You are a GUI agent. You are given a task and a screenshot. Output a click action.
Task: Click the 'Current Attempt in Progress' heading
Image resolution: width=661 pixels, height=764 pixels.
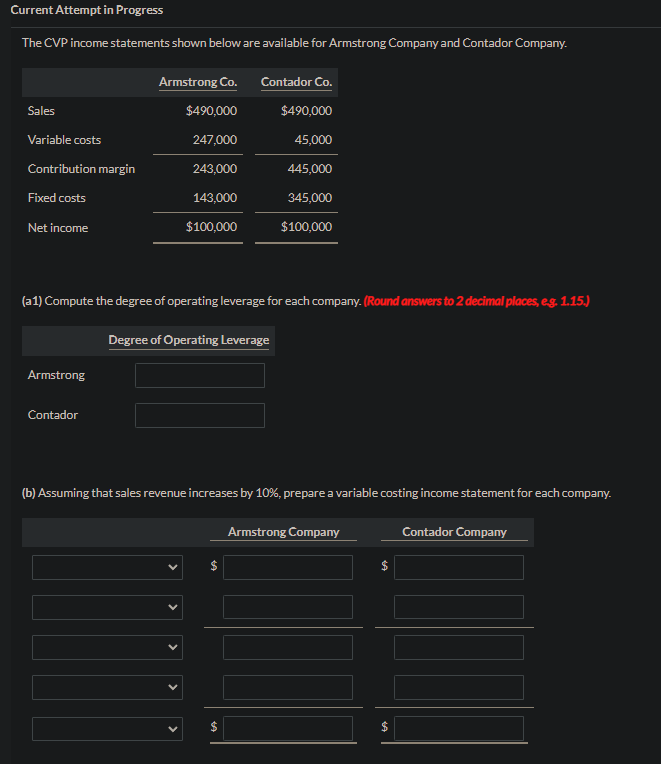[x=87, y=10]
